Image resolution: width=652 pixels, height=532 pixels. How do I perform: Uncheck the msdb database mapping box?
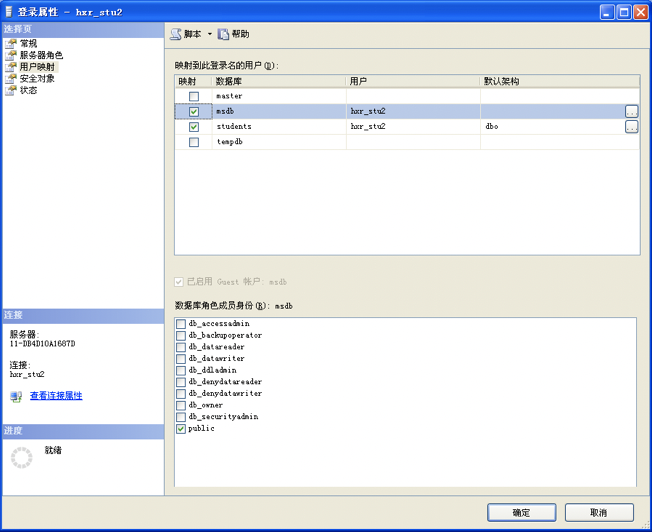point(194,111)
